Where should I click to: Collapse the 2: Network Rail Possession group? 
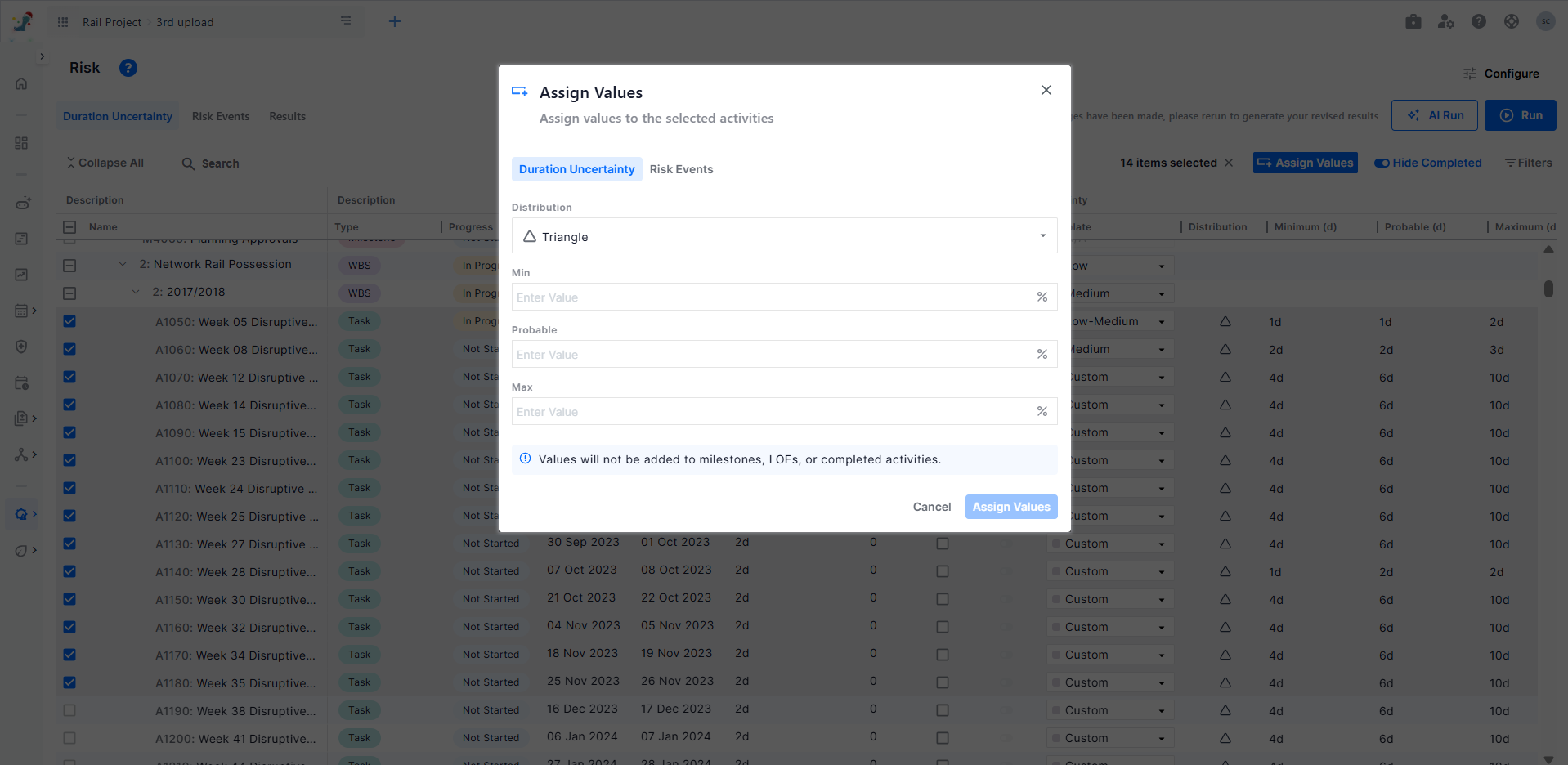click(x=123, y=264)
